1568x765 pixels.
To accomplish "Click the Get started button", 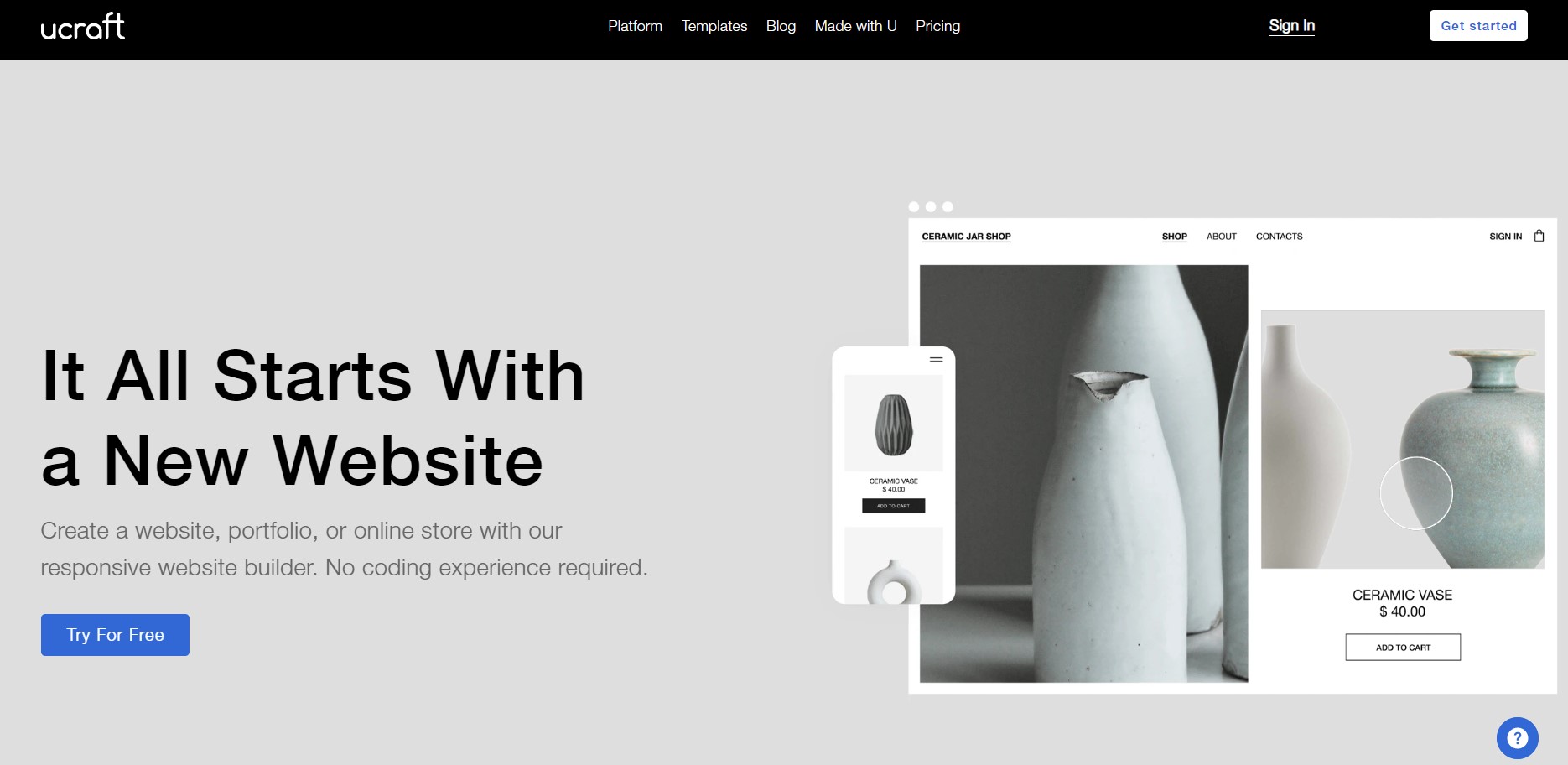I will click(x=1478, y=26).
